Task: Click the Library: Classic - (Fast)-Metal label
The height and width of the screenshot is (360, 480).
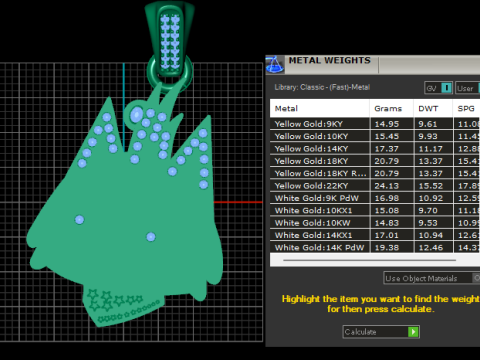Action: coord(322,87)
